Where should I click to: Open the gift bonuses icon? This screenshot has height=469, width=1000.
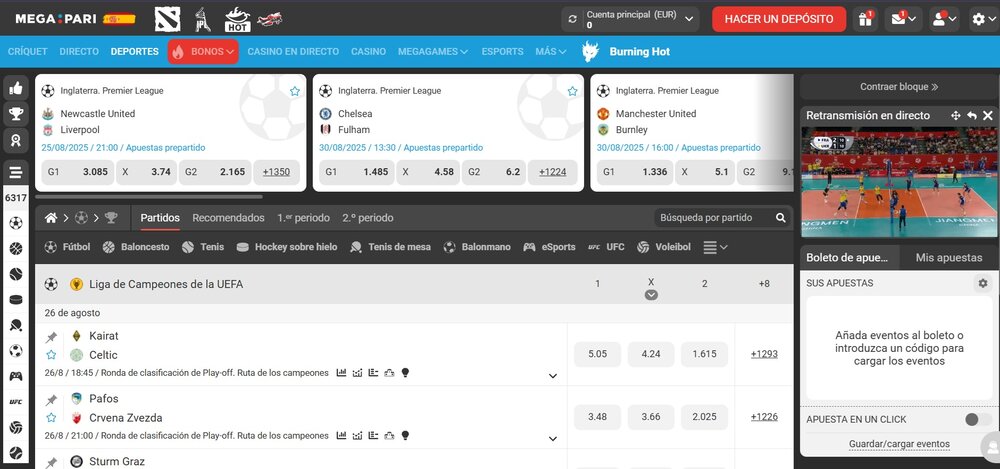[865, 19]
